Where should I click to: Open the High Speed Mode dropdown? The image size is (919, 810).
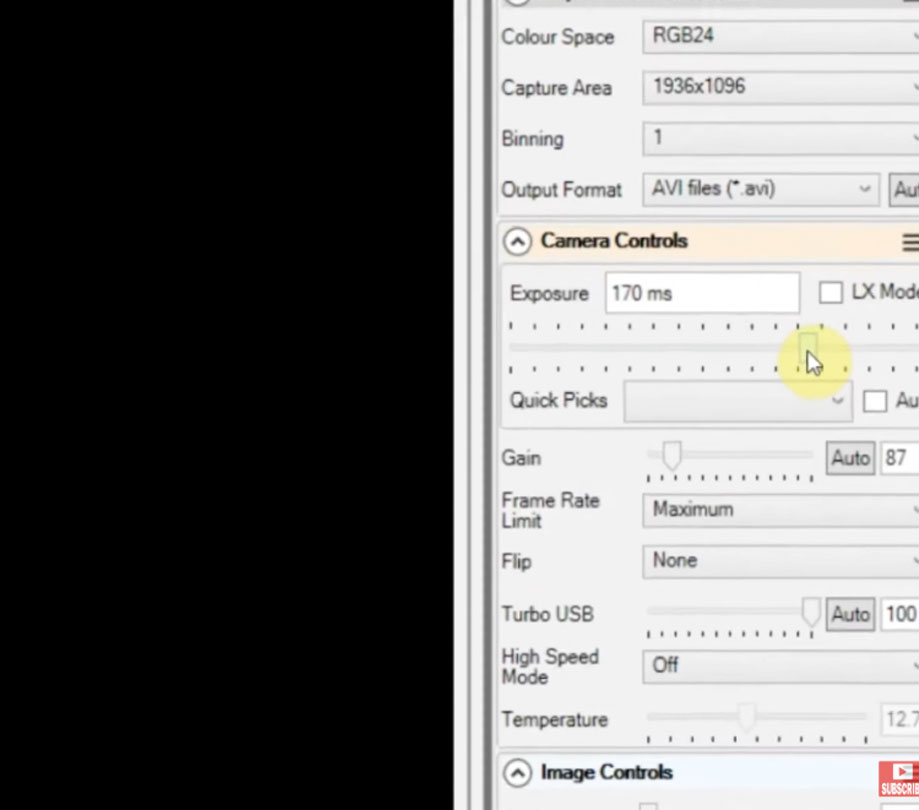[x=913, y=666]
